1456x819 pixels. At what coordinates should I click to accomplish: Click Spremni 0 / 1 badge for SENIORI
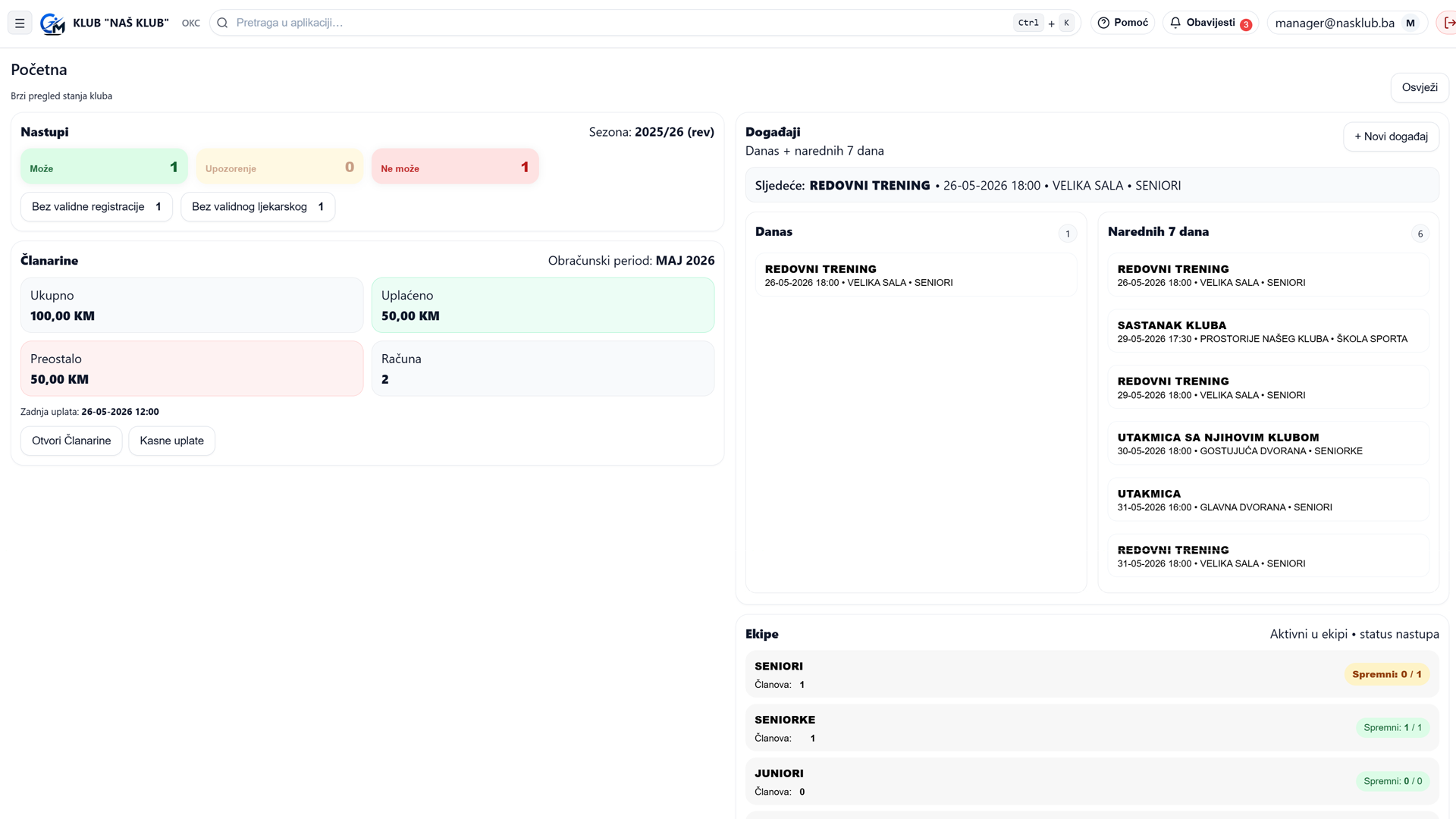[1387, 674]
